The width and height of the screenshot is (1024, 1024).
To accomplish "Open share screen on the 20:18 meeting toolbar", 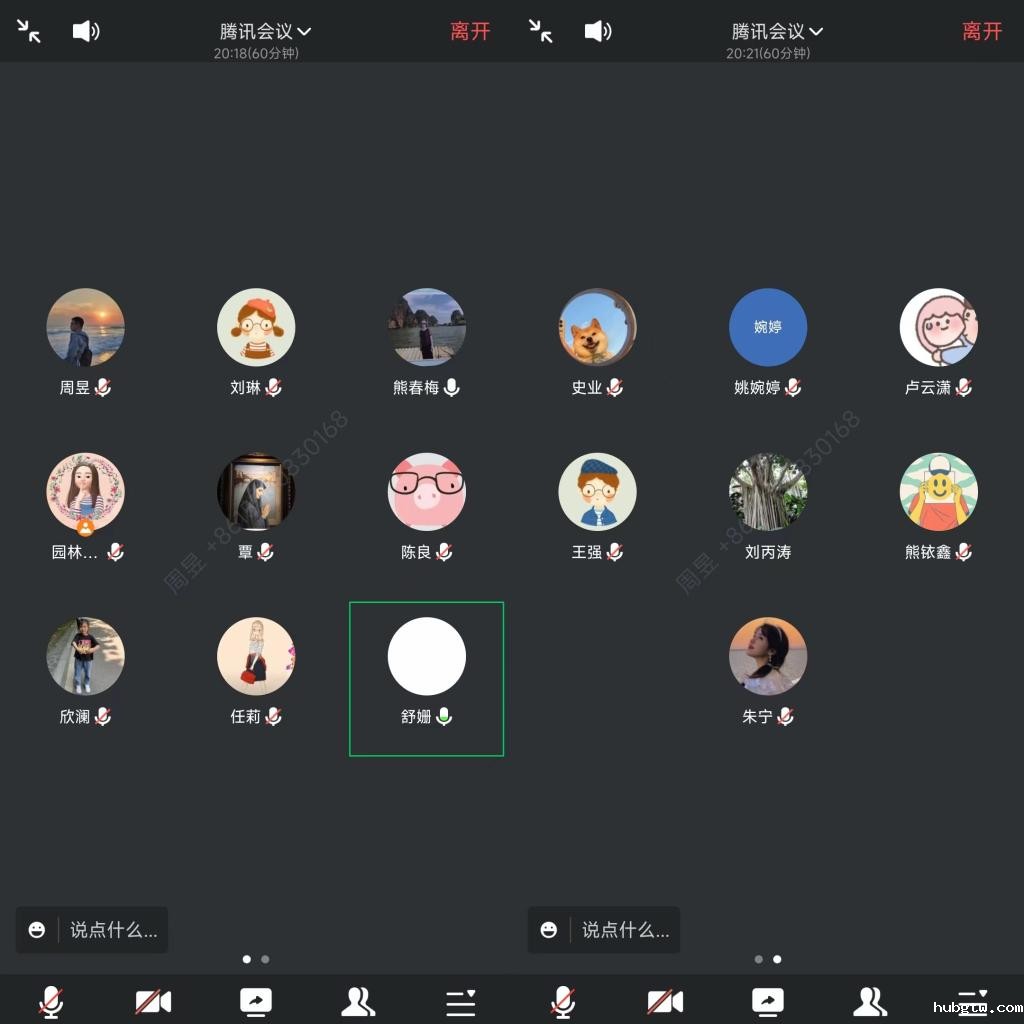I will pos(256,1001).
